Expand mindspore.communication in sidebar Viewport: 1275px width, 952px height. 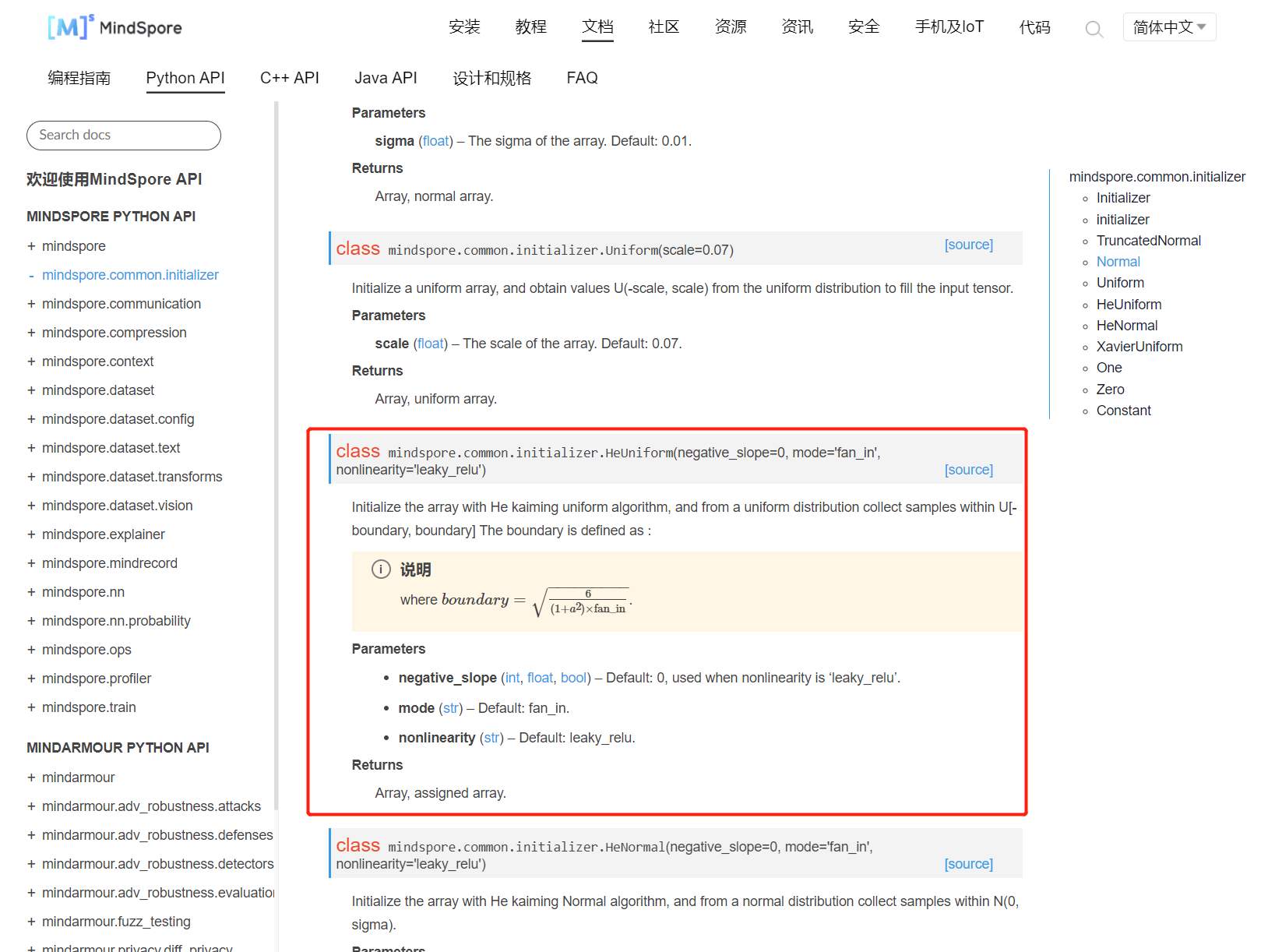click(31, 304)
